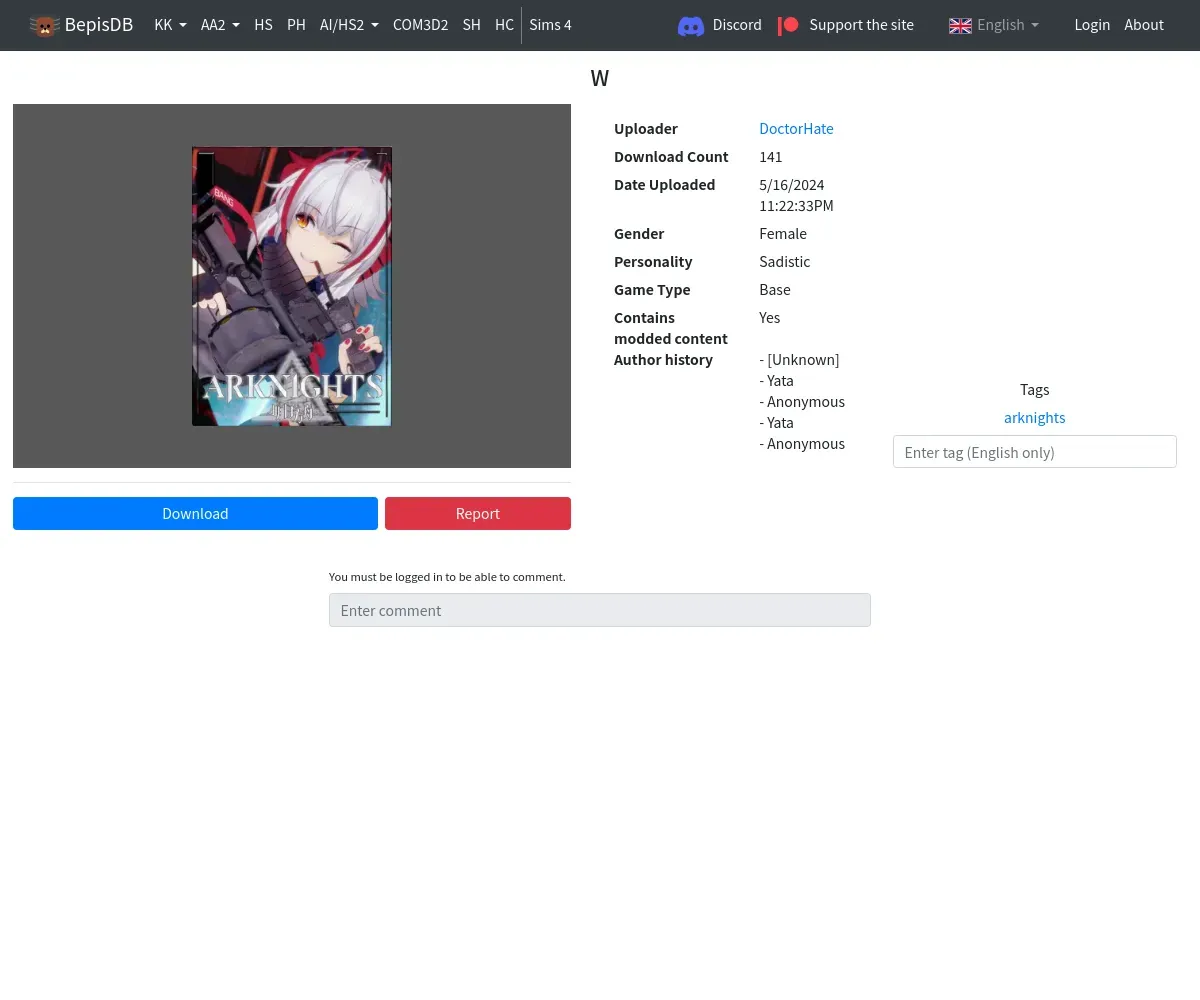Expand the AI/HS2 dropdown
1200x1000 pixels.
click(349, 25)
